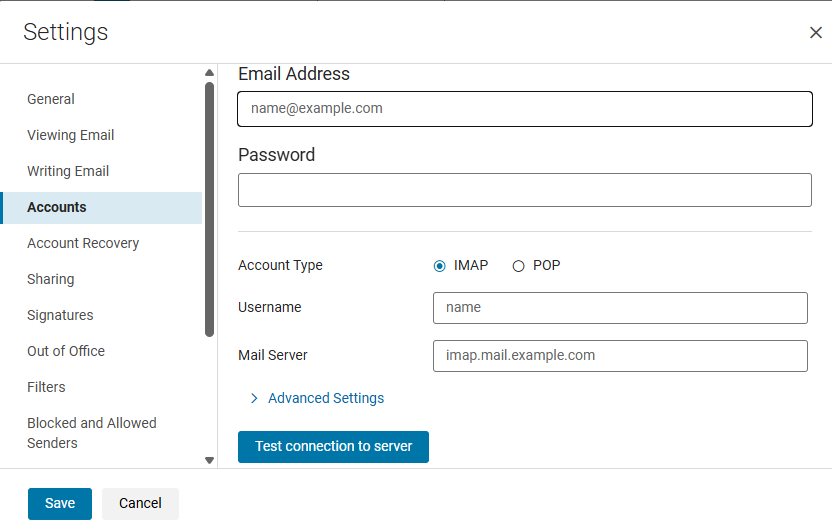This screenshot has width=832, height=530.
Task: Close the Settings dialog with X icon
Action: (x=815, y=33)
